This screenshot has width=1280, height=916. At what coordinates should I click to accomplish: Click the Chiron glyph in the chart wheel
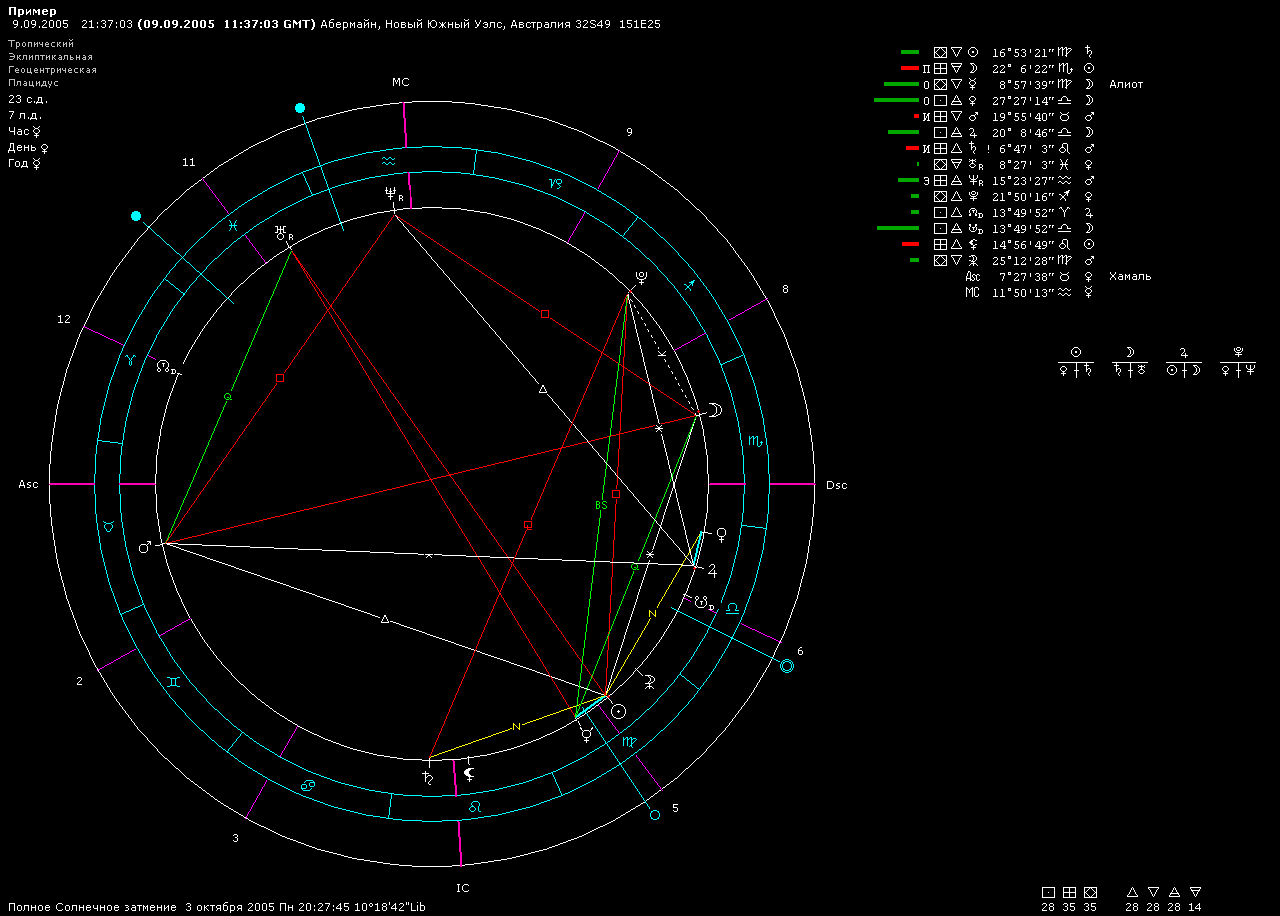pyautogui.click(x=649, y=680)
